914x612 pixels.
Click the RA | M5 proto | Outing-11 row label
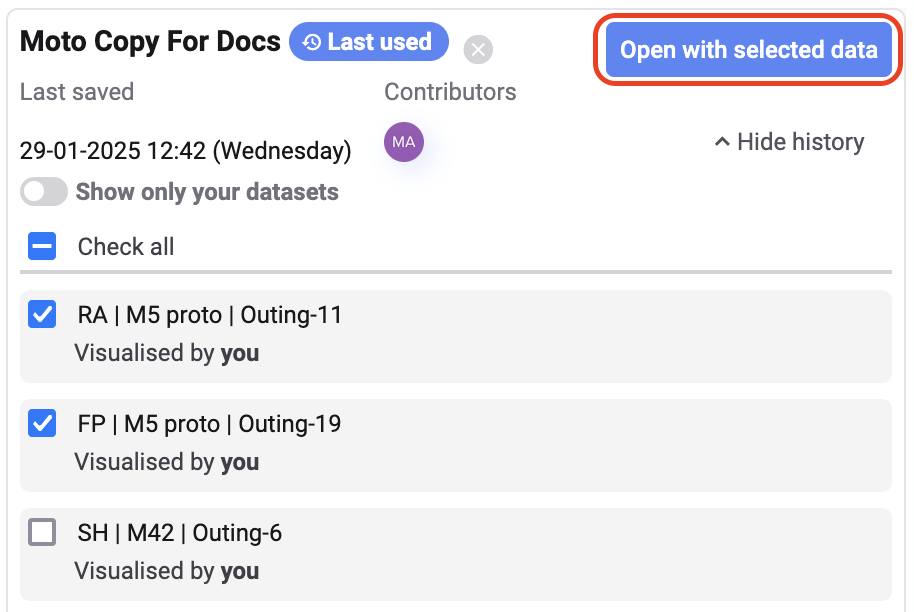click(x=210, y=316)
